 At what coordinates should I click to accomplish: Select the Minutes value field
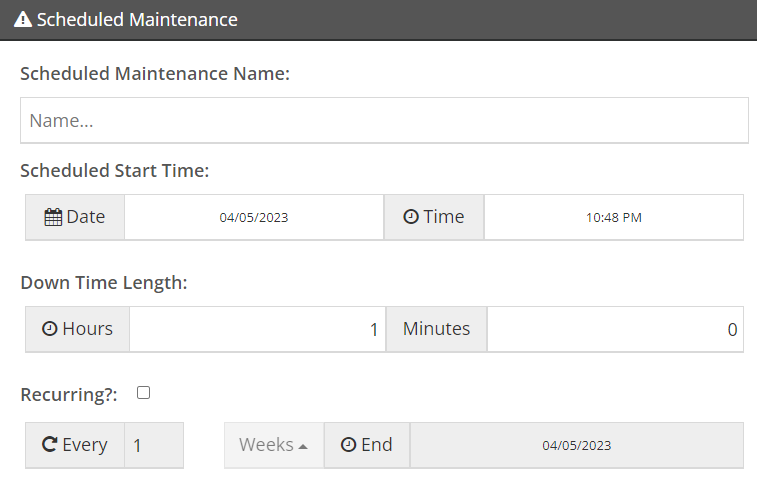tap(615, 329)
